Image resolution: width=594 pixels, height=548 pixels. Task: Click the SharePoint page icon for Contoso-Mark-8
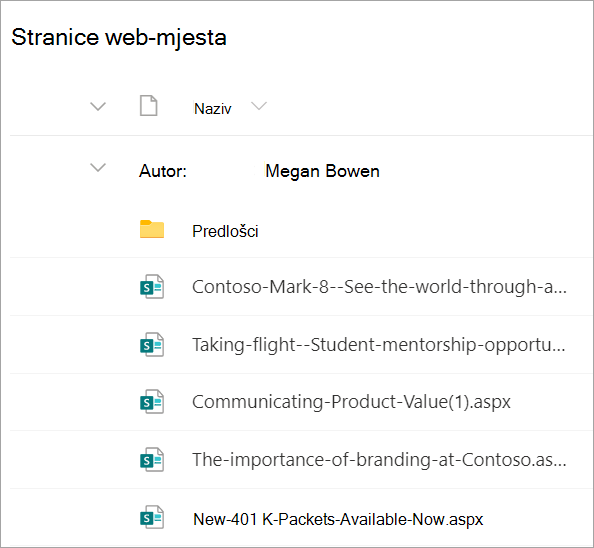[152, 287]
